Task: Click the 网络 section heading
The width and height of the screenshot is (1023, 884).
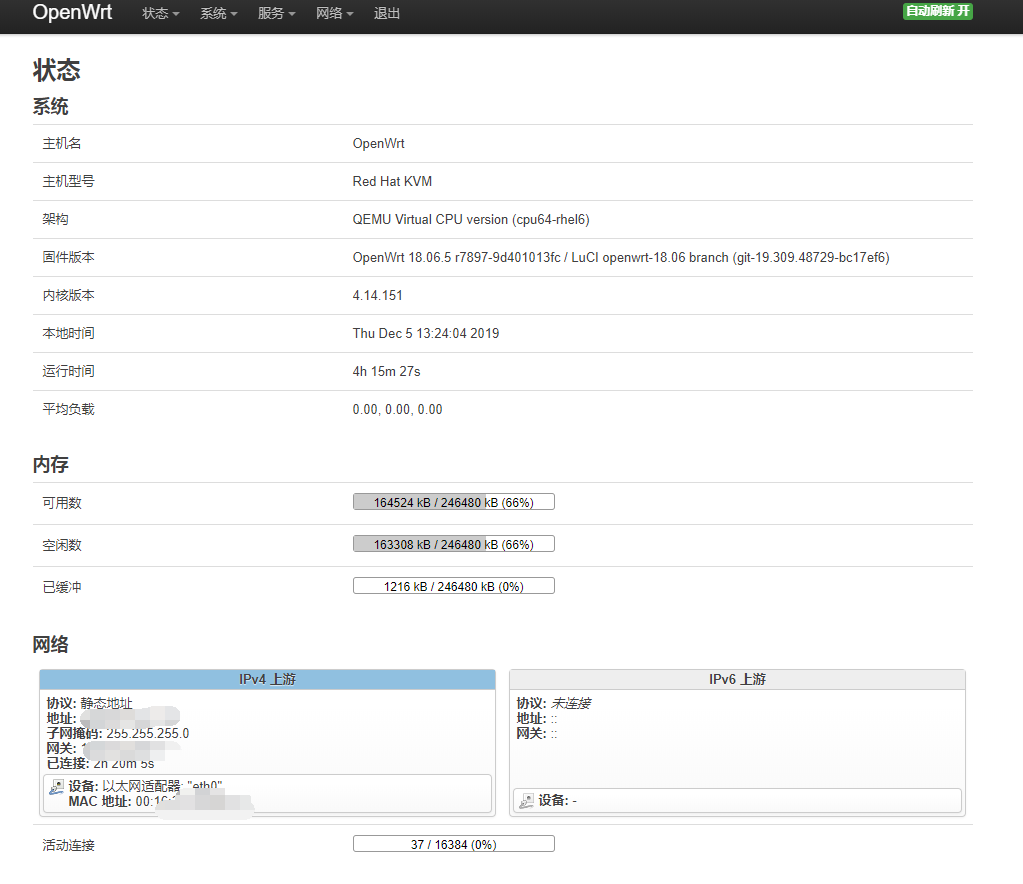Action: [x=51, y=645]
